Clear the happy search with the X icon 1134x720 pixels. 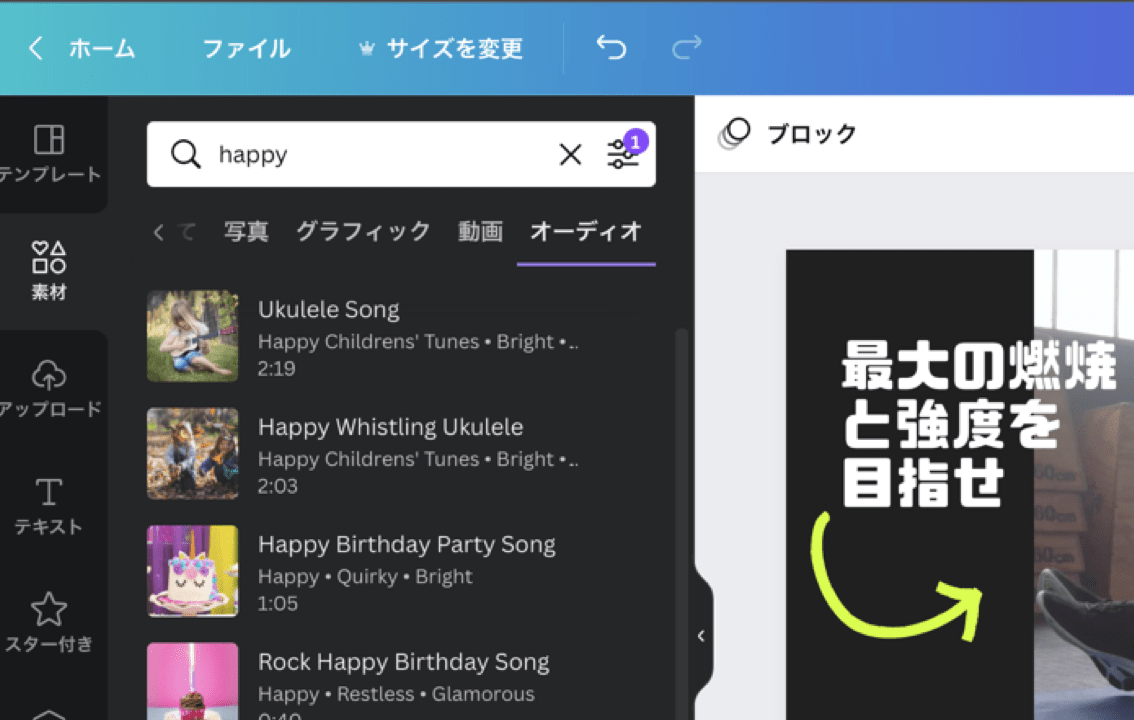pos(570,155)
